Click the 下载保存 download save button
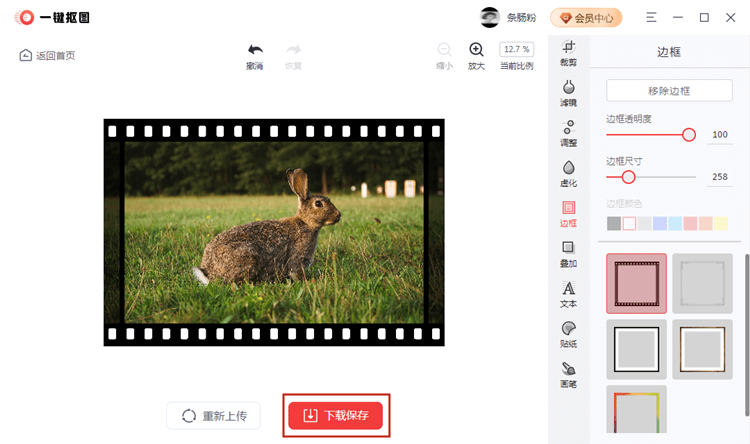 pyautogui.click(x=335, y=415)
